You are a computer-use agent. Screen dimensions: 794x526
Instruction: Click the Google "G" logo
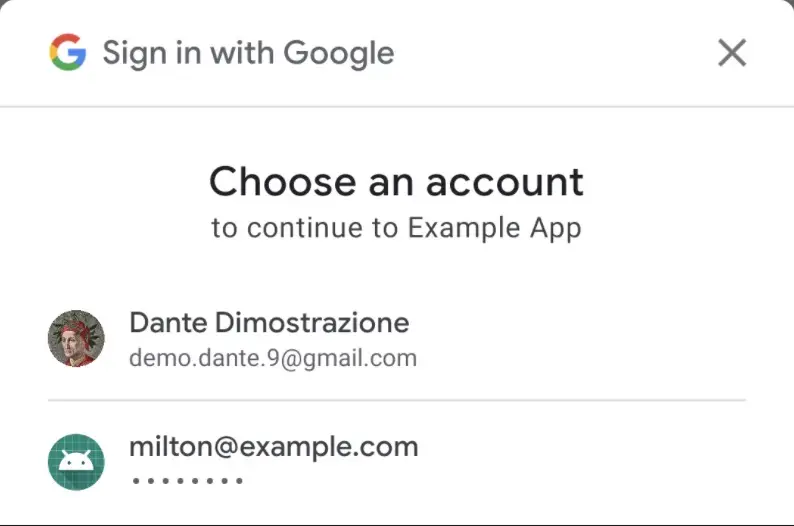tap(67, 52)
